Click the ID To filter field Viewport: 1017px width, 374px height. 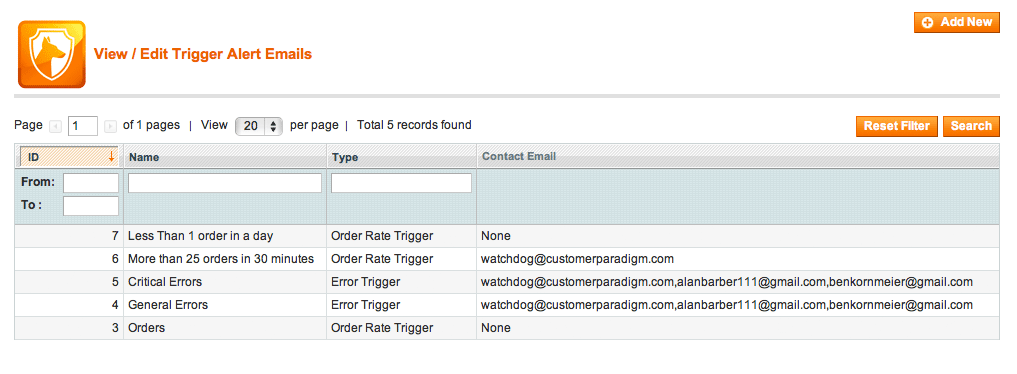click(91, 206)
